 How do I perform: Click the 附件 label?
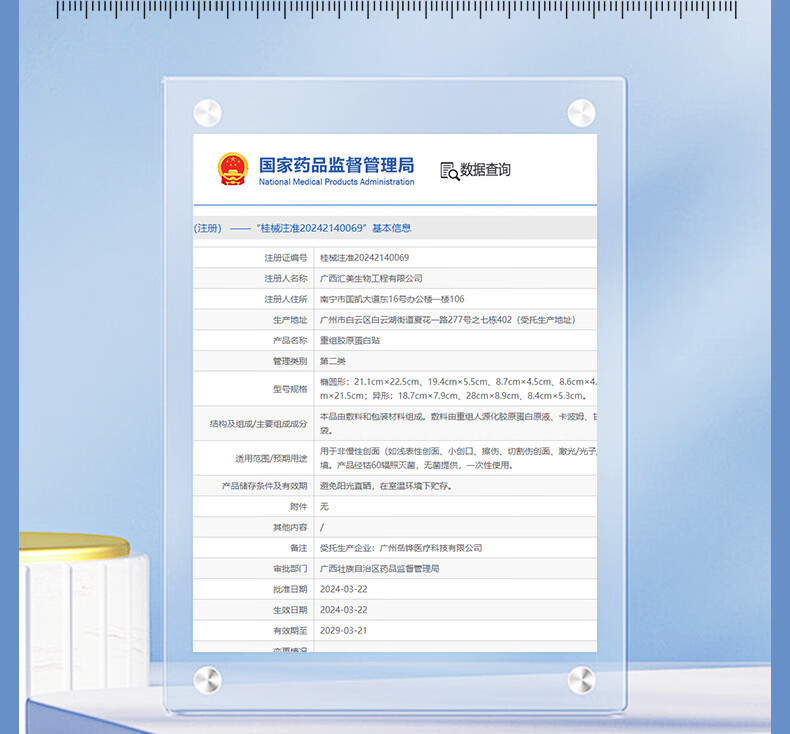pyautogui.click(x=298, y=507)
